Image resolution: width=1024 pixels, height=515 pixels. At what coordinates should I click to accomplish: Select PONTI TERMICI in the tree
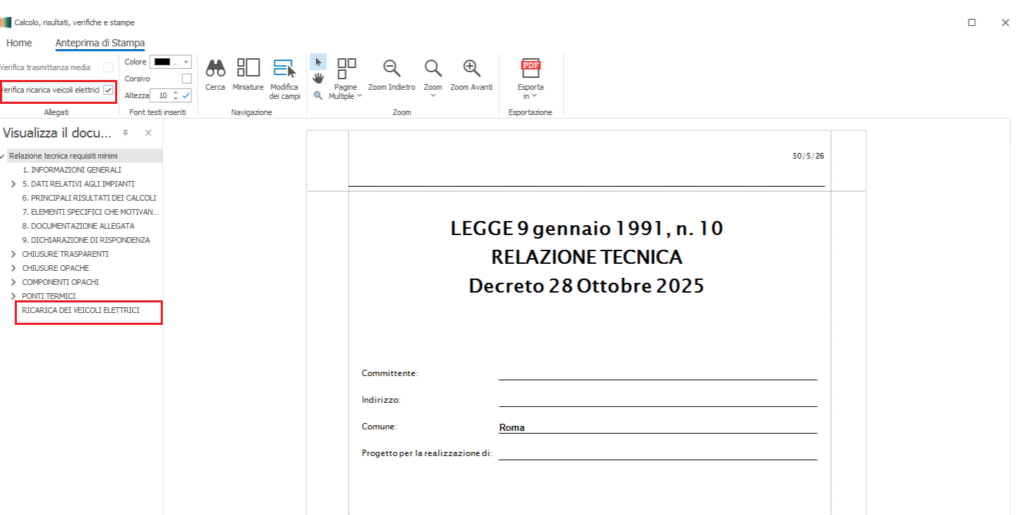48,296
